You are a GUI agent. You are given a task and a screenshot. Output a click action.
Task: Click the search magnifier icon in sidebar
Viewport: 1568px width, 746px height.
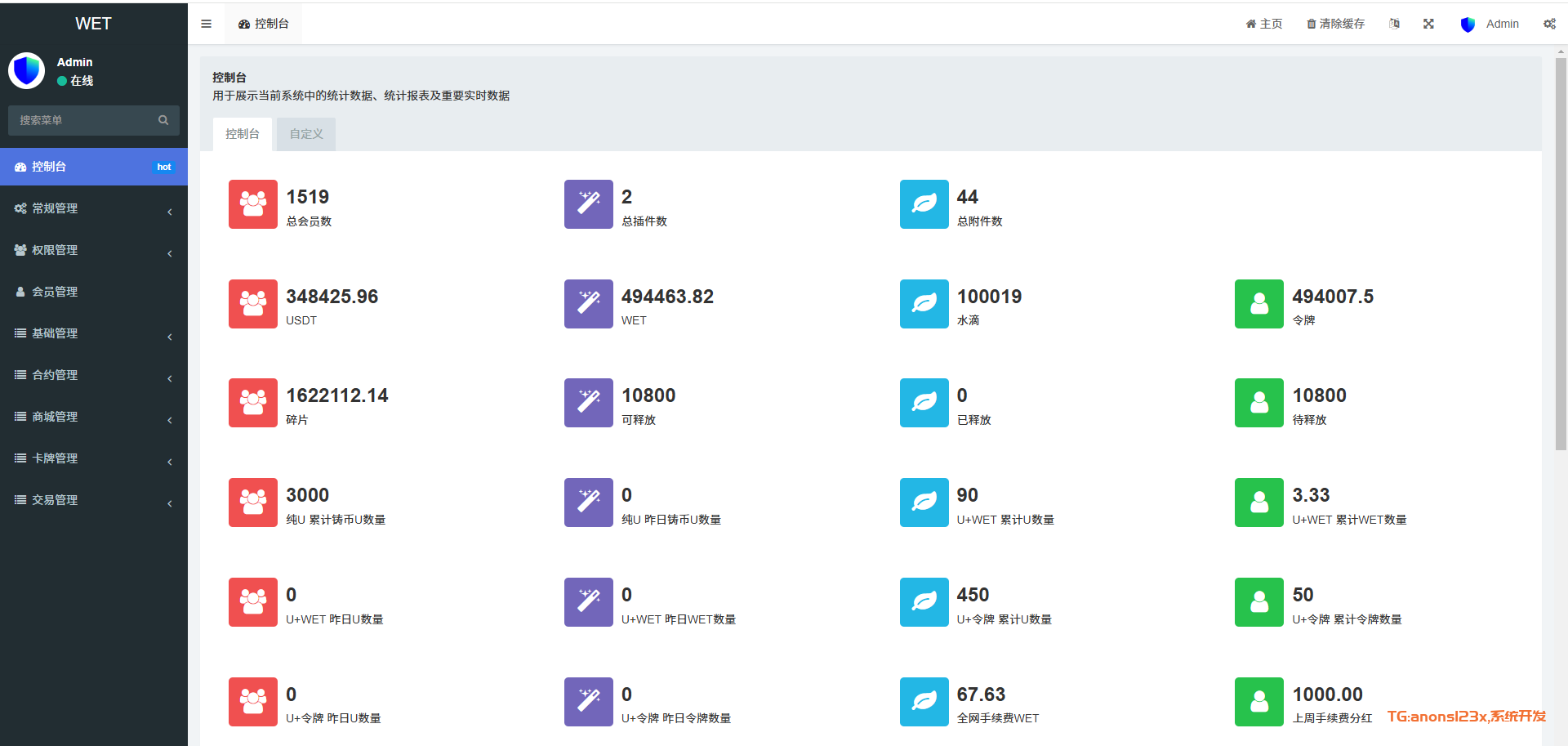pos(163,120)
